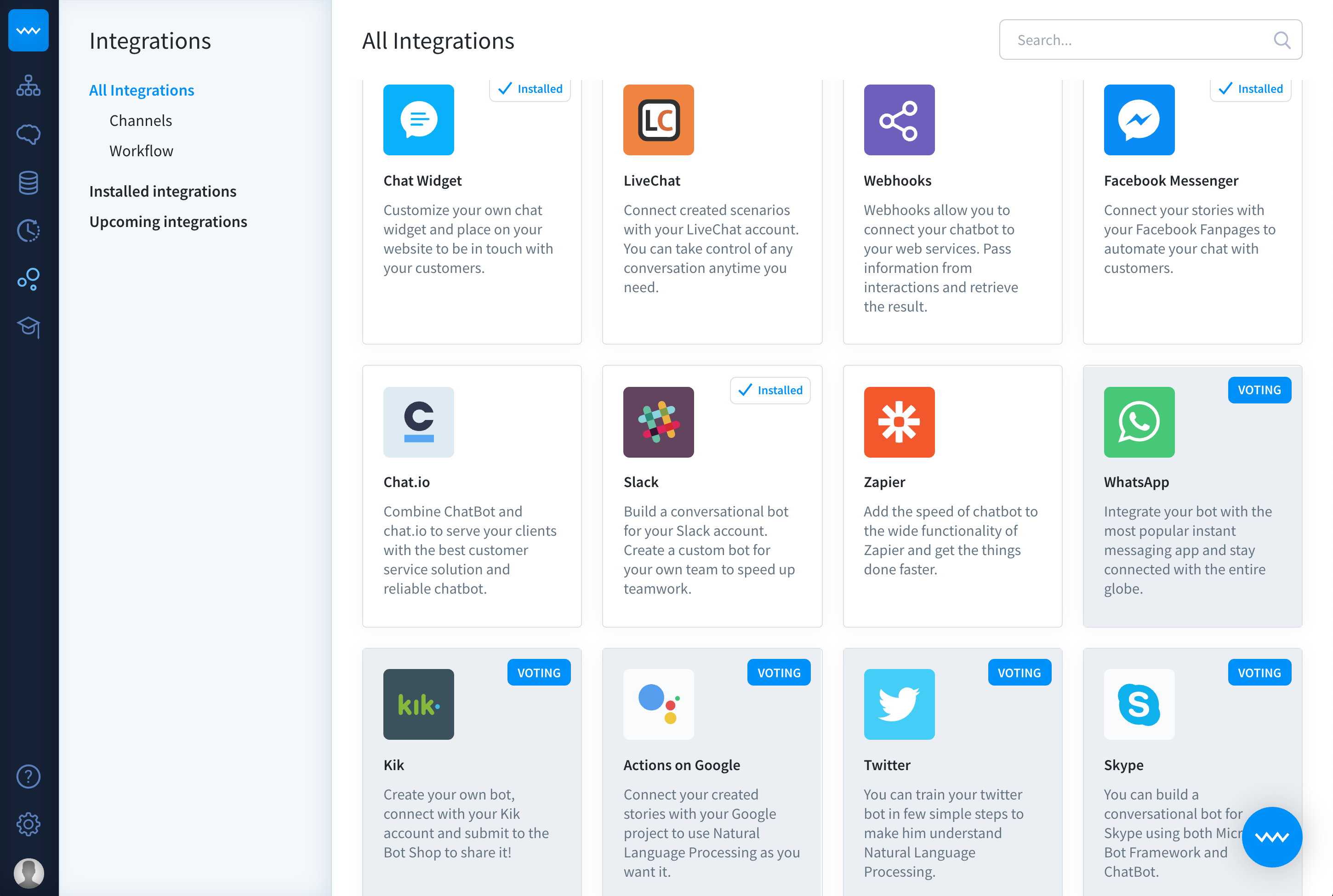This screenshot has height=896, width=1333.
Task: Open the clock history icon in sidebar
Action: click(x=28, y=231)
